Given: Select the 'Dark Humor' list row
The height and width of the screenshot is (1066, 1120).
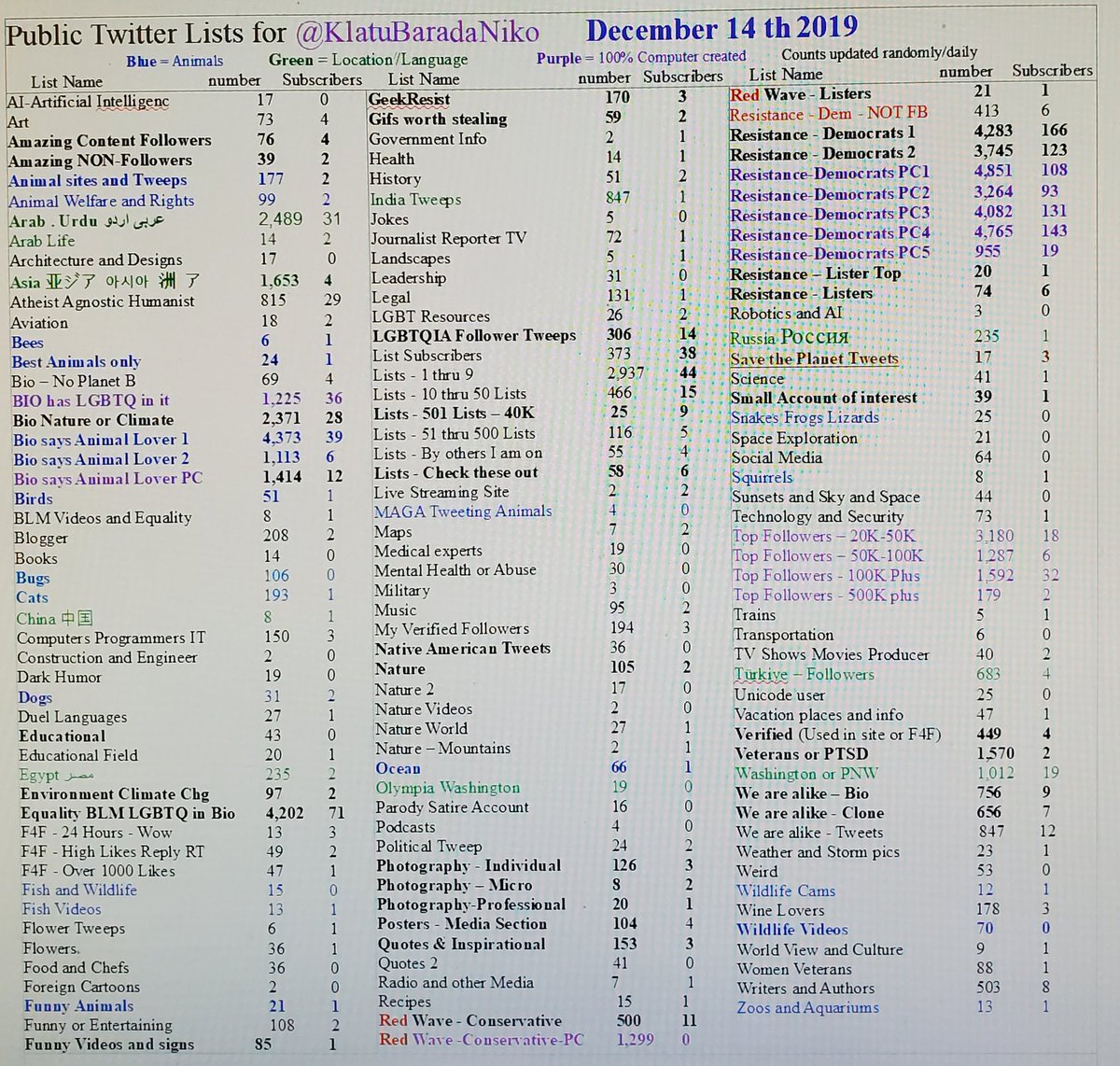Looking at the screenshot, I should tap(179, 678).
